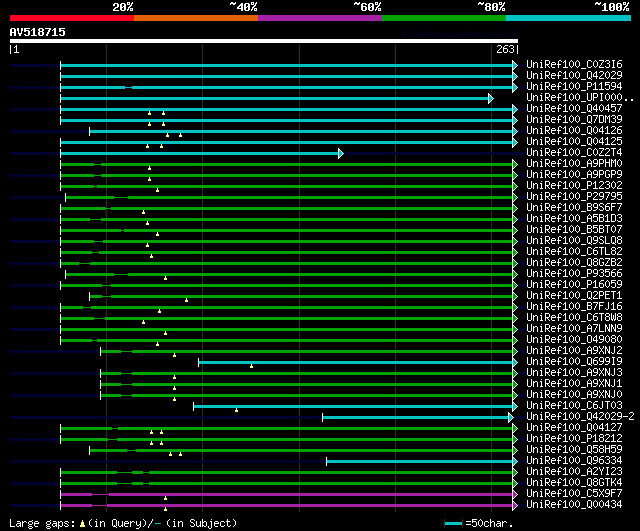This screenshot has width=640, height=531.
Task: Click the UniRef100_A9PGP9 text
Action: tap(574, 175)
